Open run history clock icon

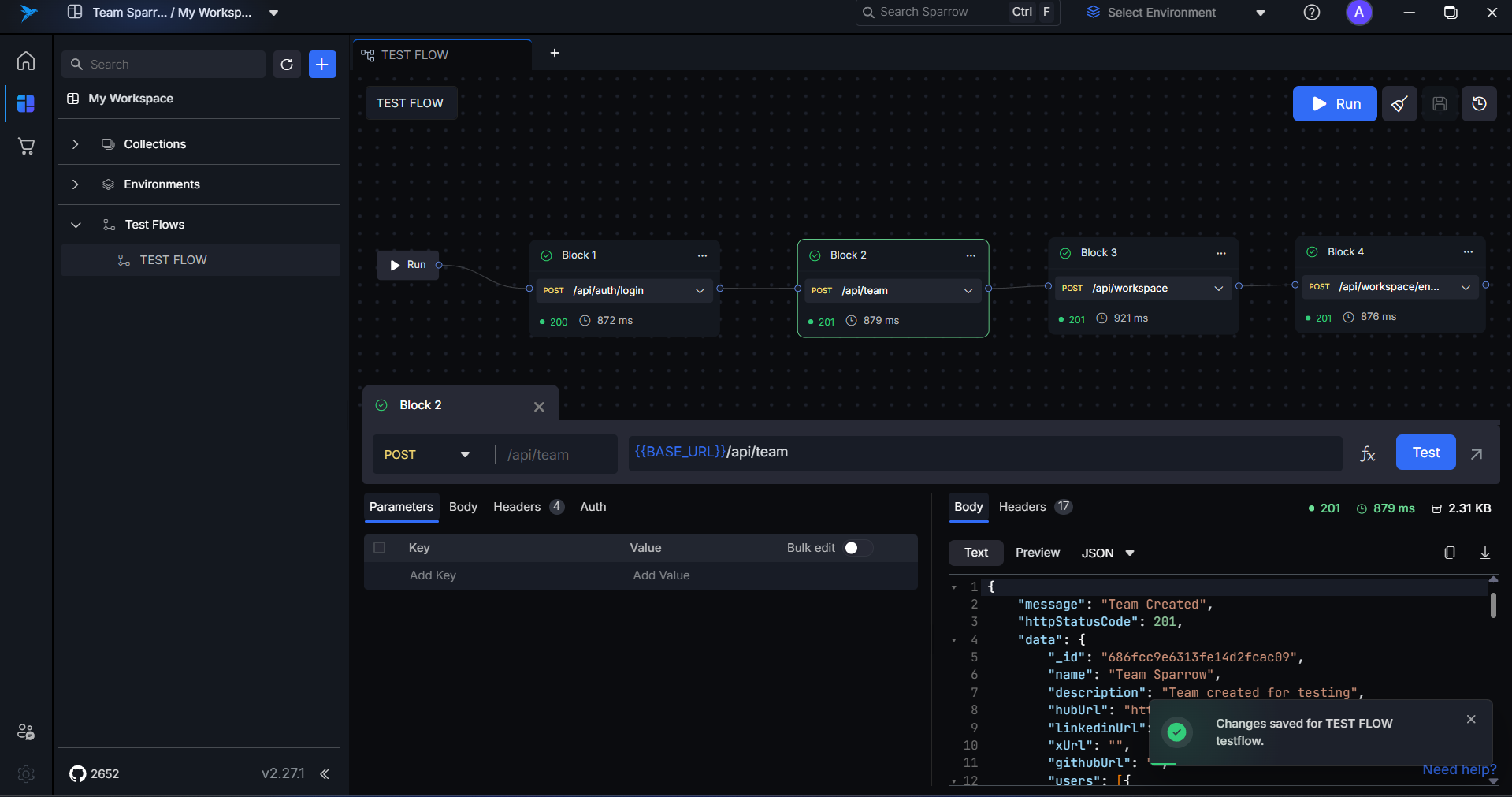(1480, 104)
